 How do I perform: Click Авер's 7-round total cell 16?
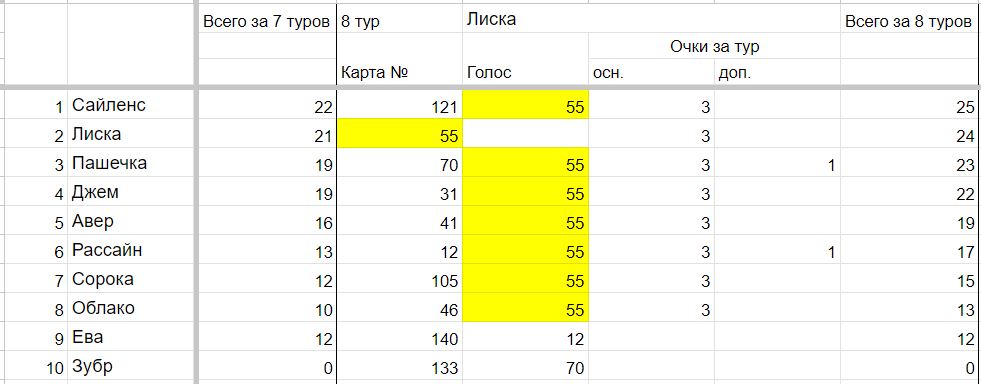tap(267, 221)
